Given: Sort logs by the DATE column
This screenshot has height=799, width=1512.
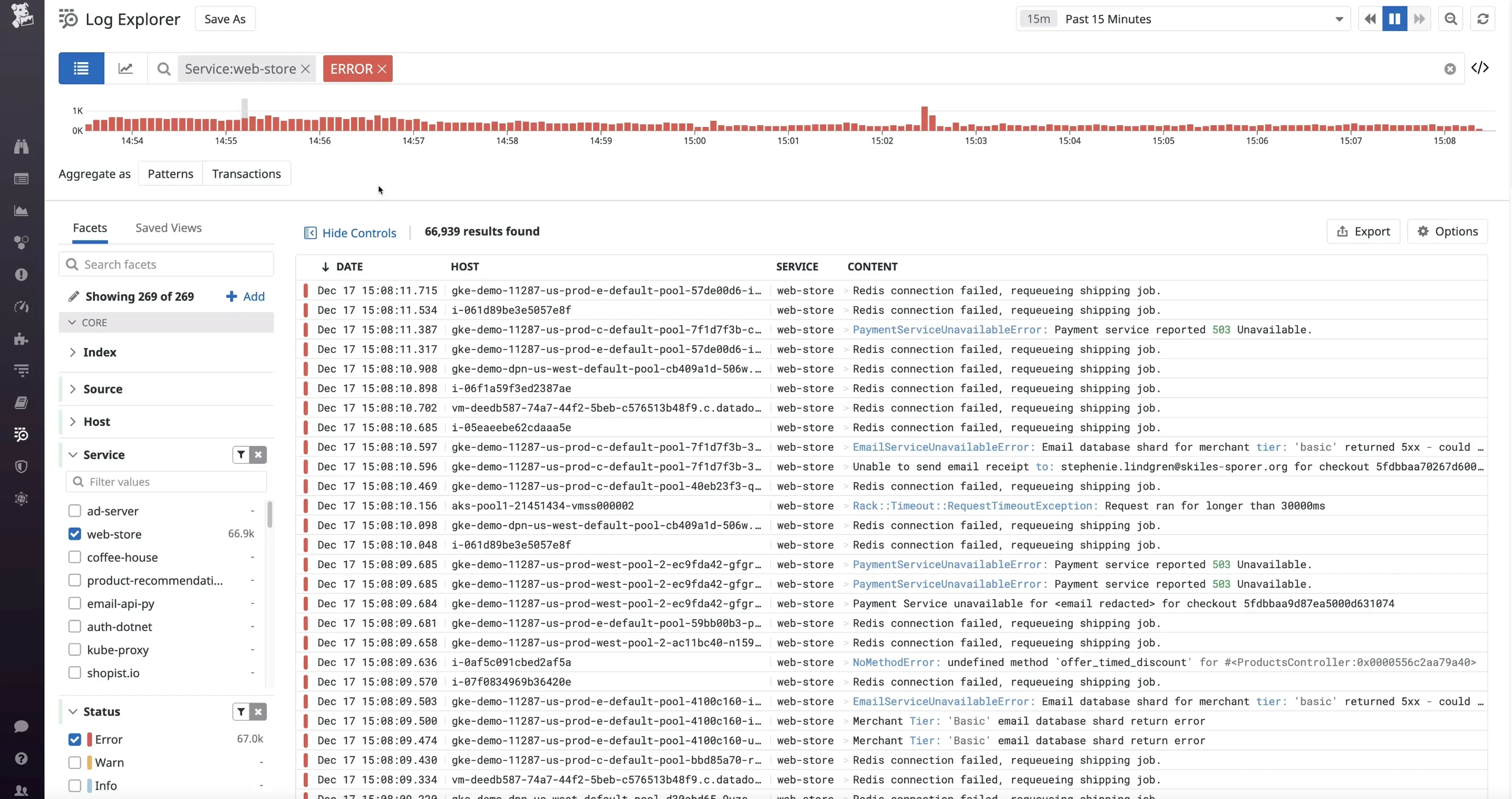Looking at the screenshot, I should [343, 267].
